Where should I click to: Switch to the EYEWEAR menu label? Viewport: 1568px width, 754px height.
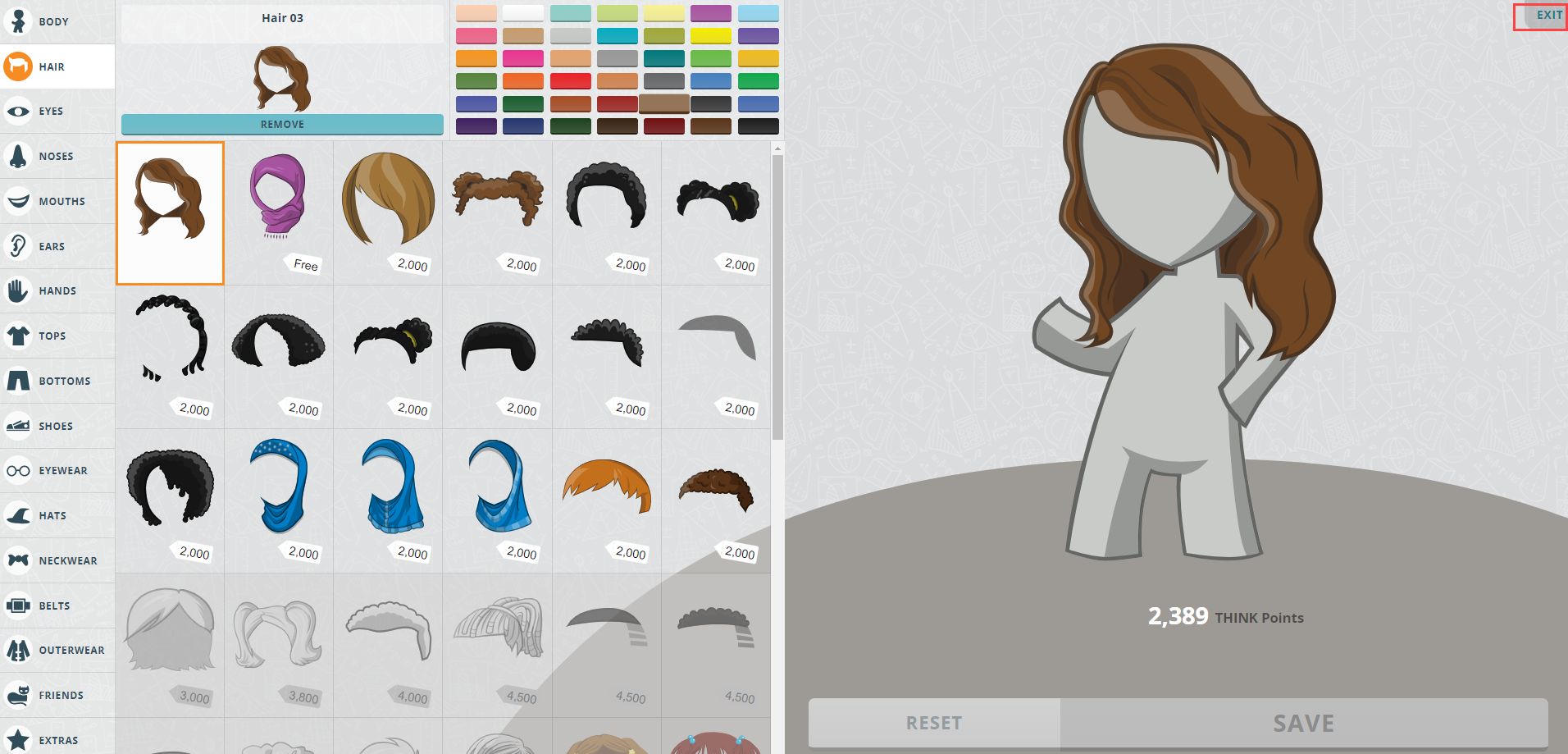click(63, 471)
